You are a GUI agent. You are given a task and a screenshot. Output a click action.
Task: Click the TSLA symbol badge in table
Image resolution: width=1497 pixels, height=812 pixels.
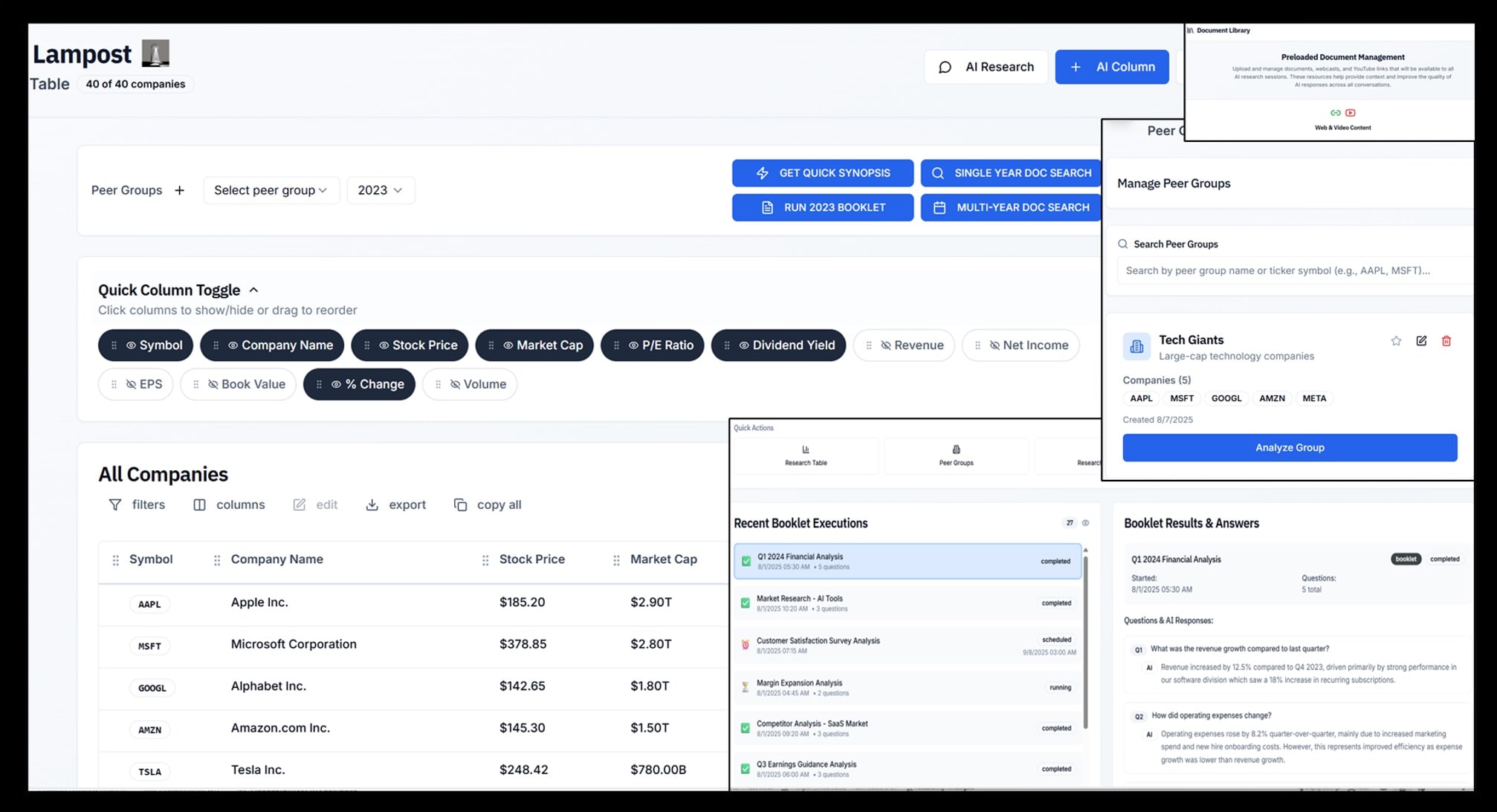tap(149, 772)
